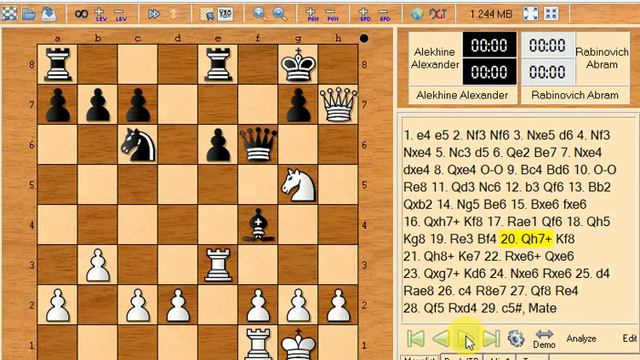Toggle infinite analysis with the infinity icon

click(81, 14)
